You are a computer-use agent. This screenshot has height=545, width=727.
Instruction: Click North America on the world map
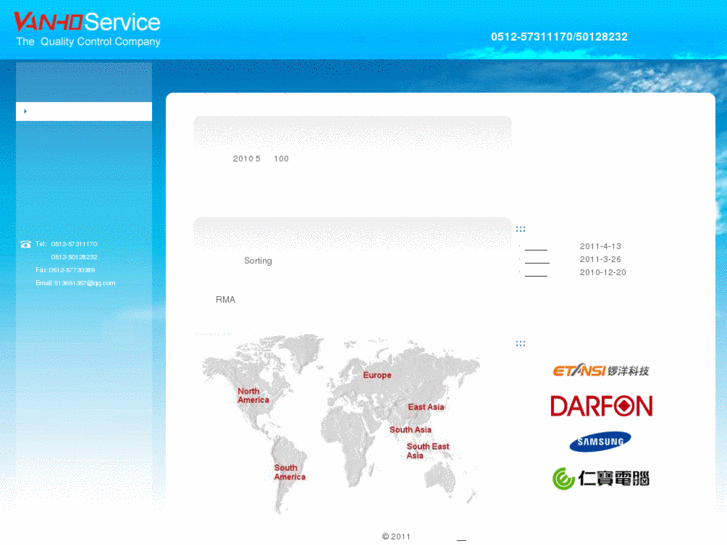253,396
